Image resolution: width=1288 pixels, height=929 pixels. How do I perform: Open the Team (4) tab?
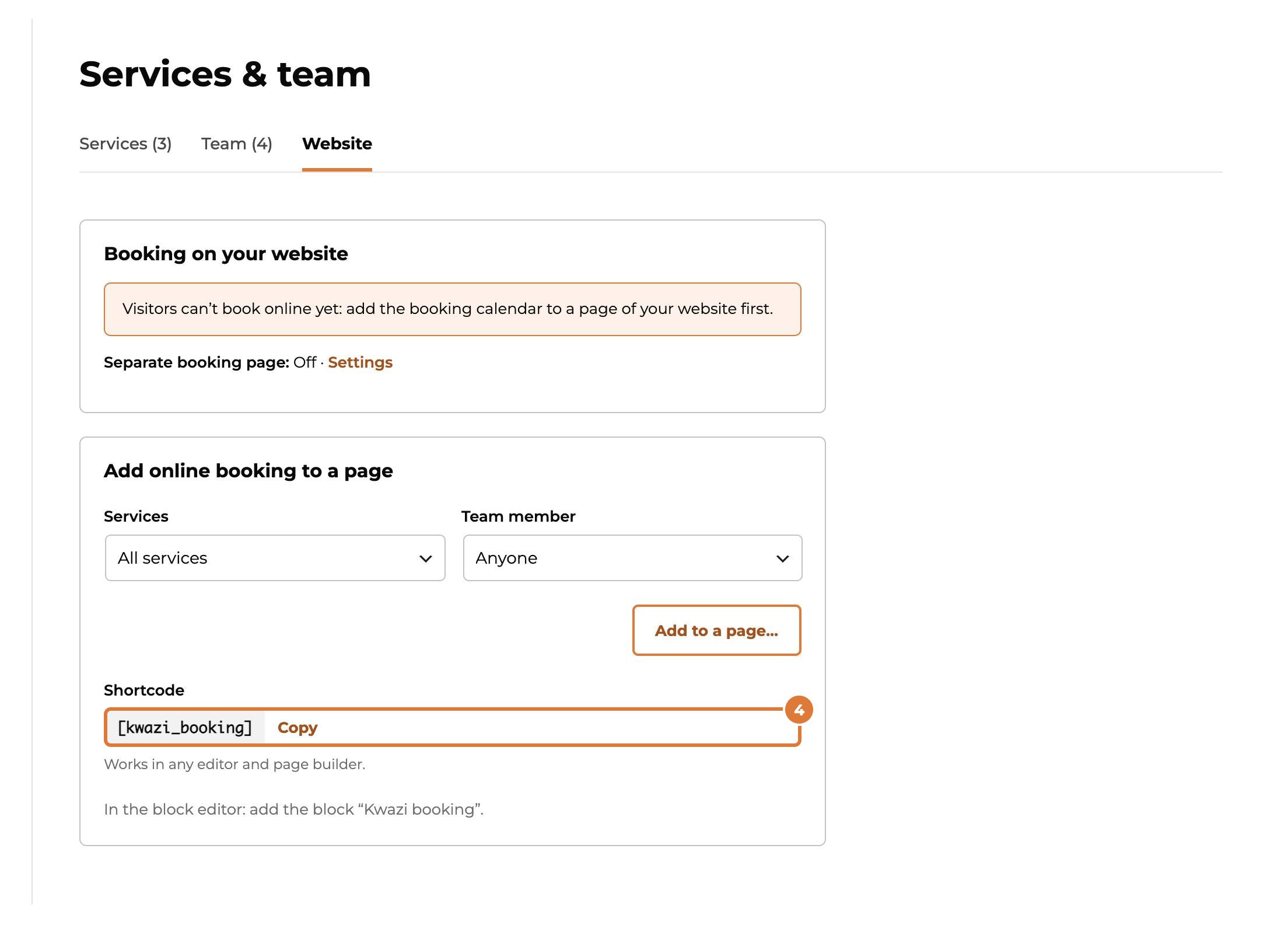pyautogui.click(x=237, y=144)
